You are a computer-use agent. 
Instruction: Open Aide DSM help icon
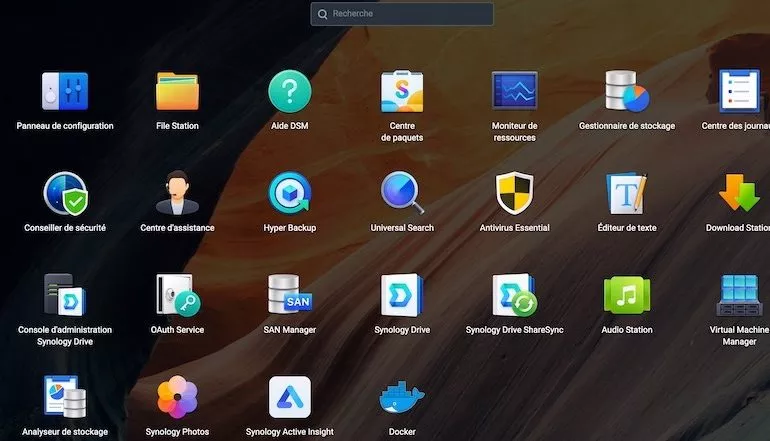point(290,91)
